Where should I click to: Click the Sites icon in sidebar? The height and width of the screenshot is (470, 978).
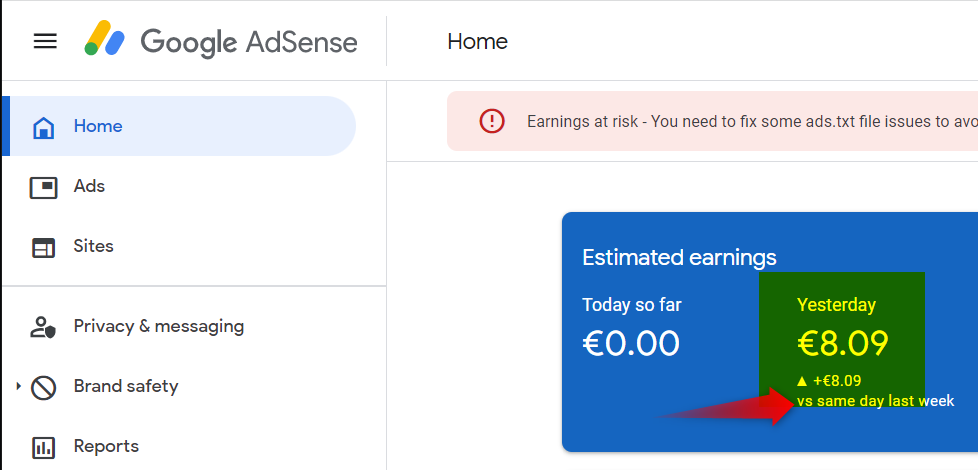click(x=43, y=247)
